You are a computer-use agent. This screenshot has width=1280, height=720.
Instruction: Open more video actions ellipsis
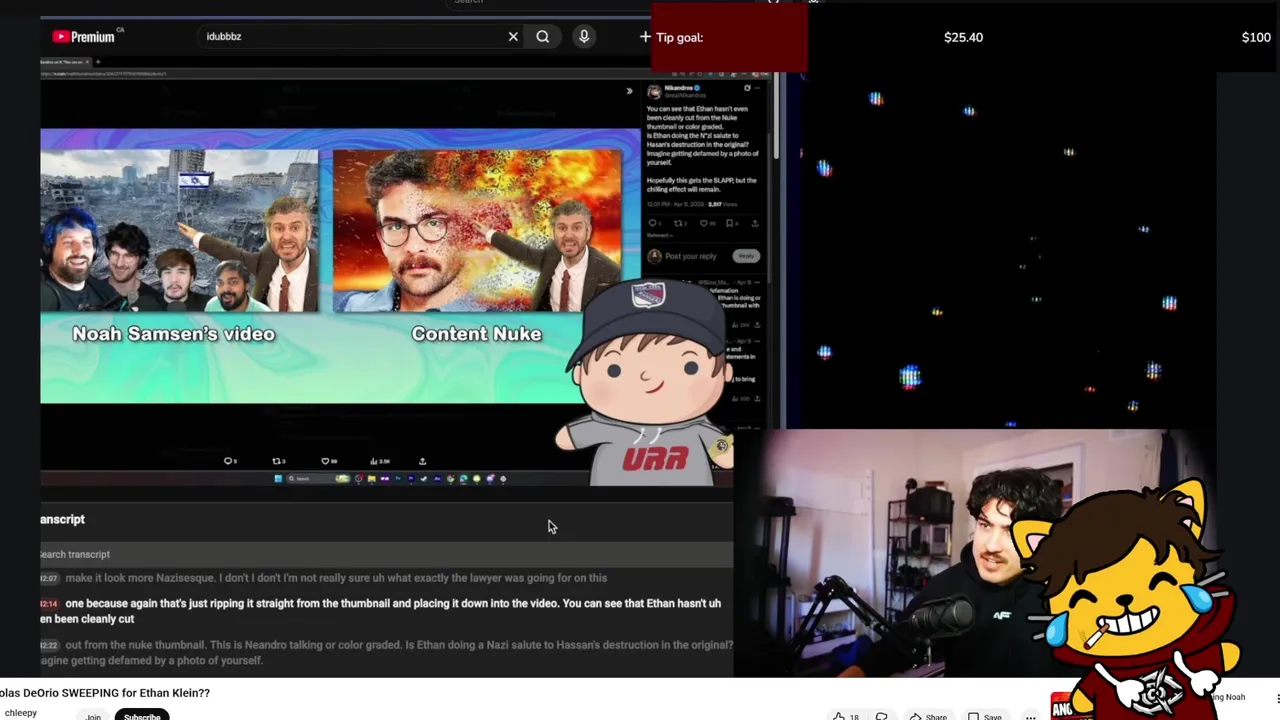[x=1030, y=716]
